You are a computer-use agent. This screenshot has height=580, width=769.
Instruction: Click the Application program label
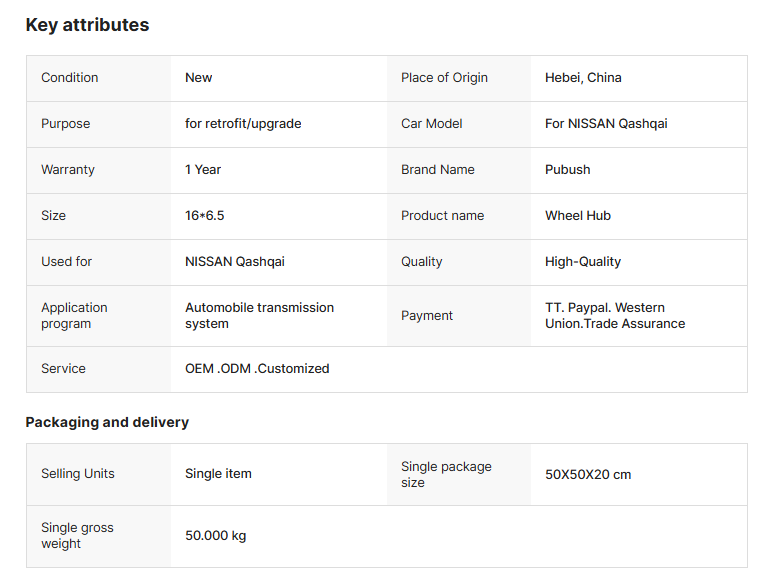[x=74, y=316]
